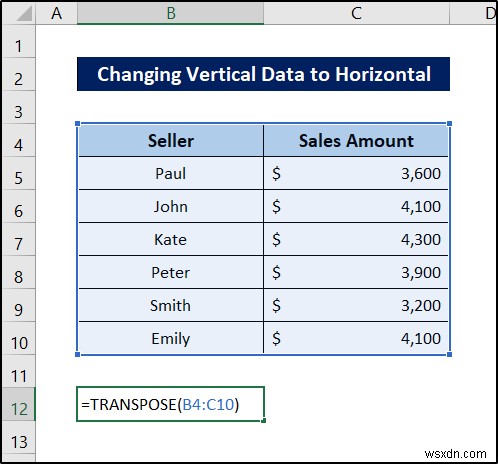Select row 7 header
Image resolution: width=498 pixels, height=464 pixels.
coord(19,239)
